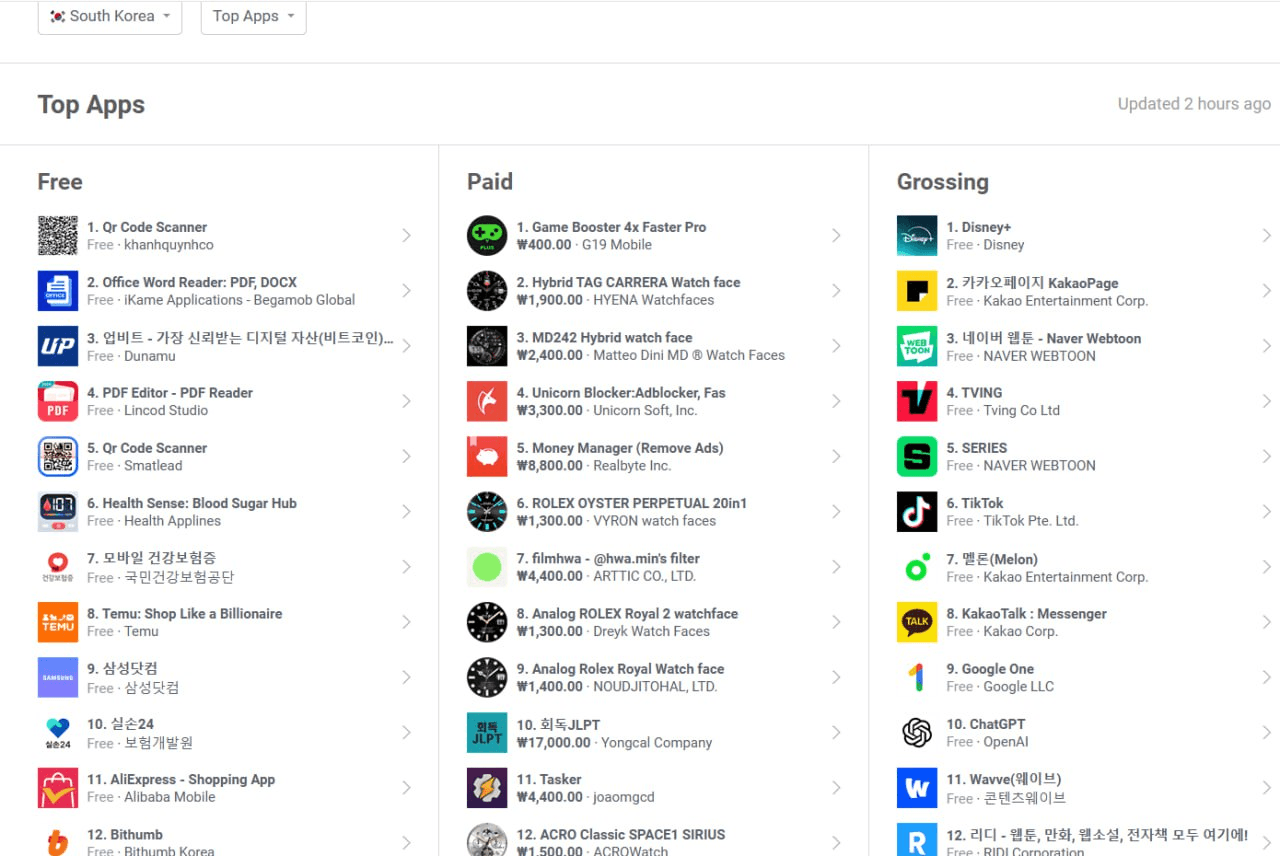Click the KakaoPage app icon
The height and width of the screenshot is (856, 1280).
pyautogui.click(x=917, y=291)
